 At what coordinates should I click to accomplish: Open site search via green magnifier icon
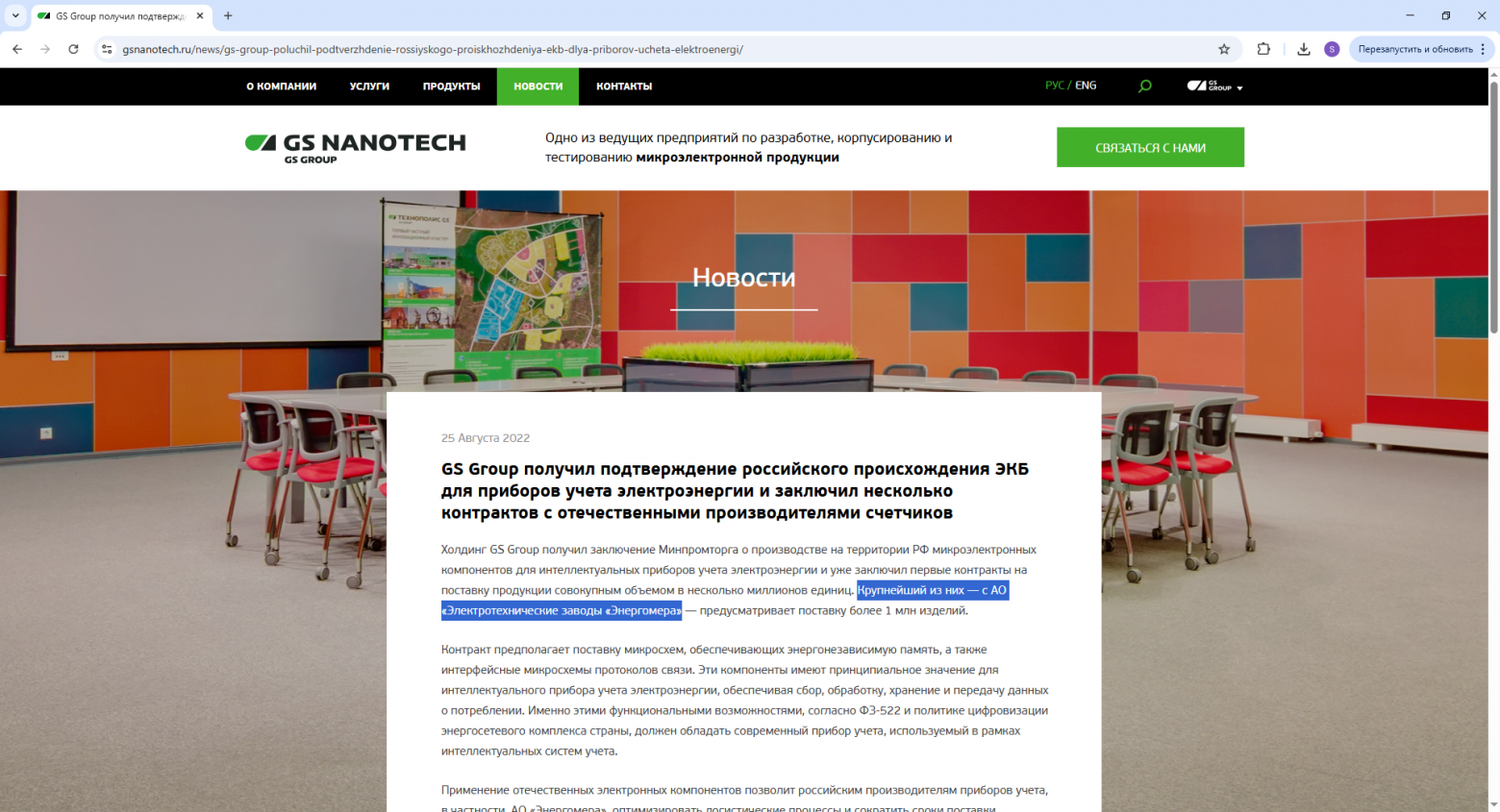point(1144,86)
